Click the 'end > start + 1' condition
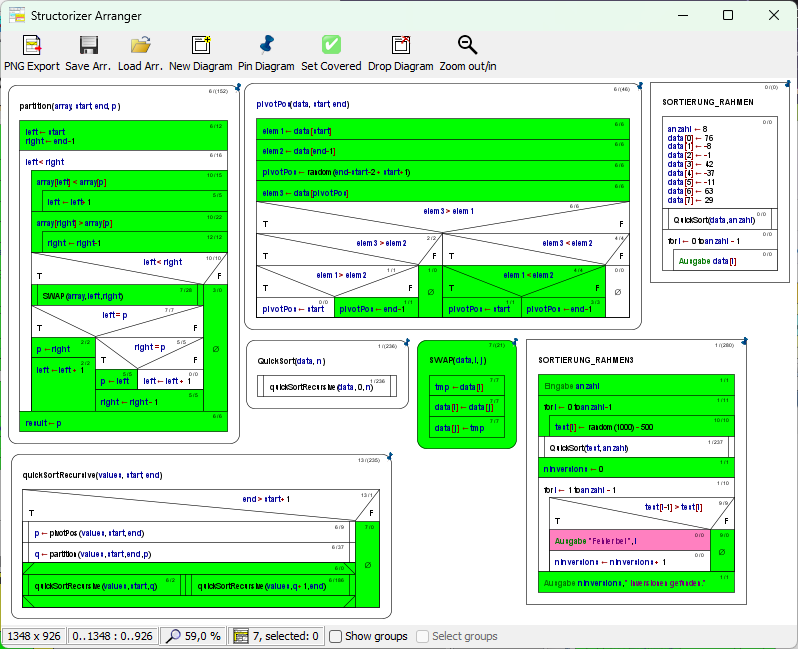 201,505
